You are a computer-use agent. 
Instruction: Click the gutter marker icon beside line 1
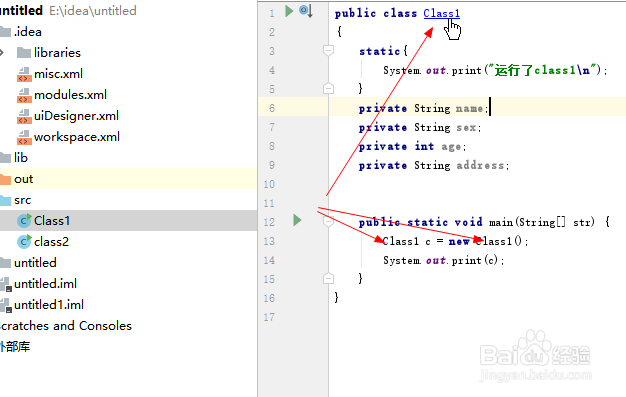pyautogui.click(x=306, y=11)
